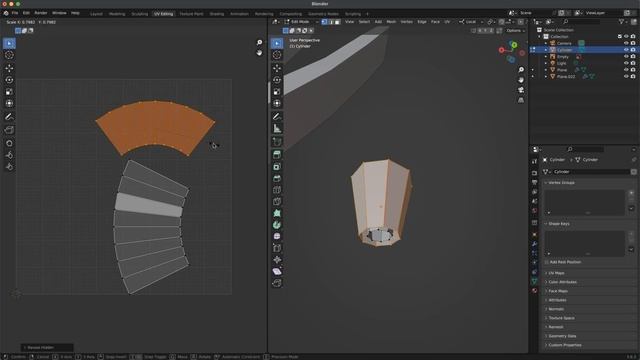Open the Render menu
Screen dimensions: 640x360
(40, 13)
